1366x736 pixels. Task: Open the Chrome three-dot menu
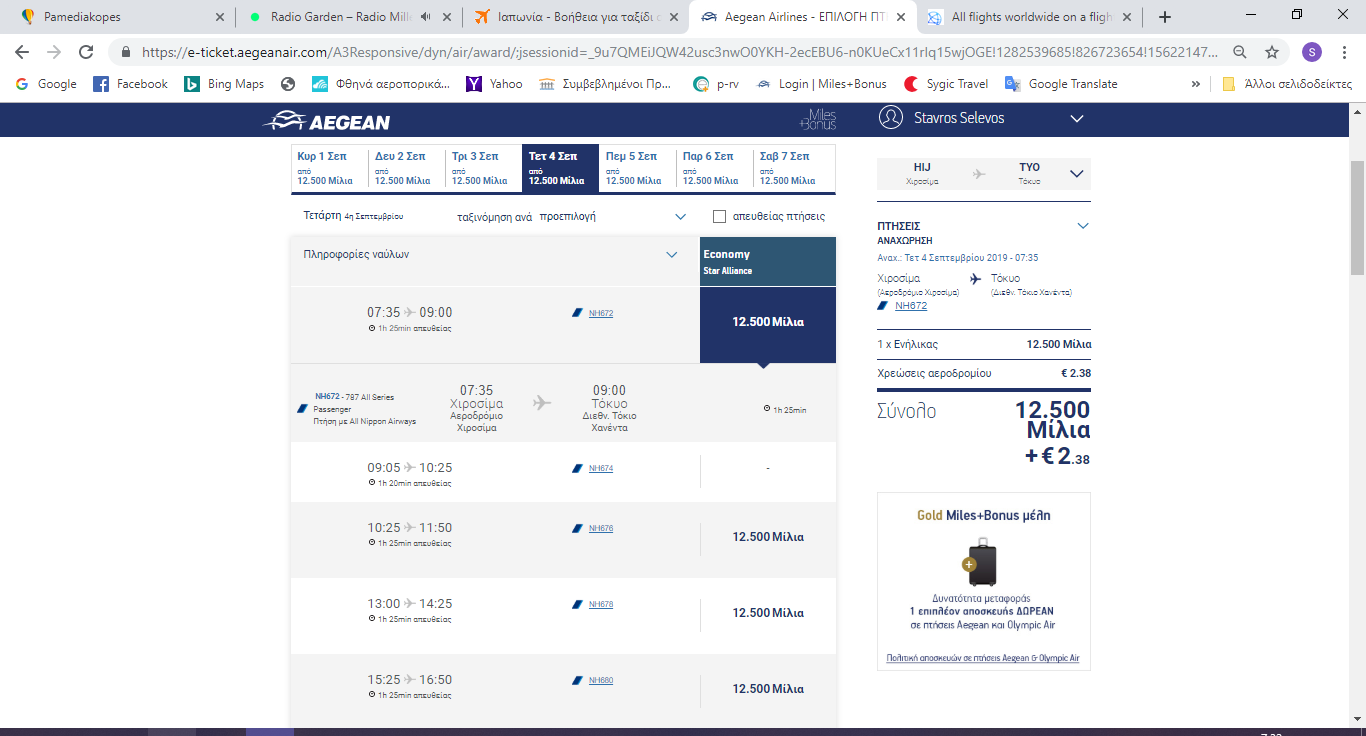pyautogui.click(x=1345, y=53)
